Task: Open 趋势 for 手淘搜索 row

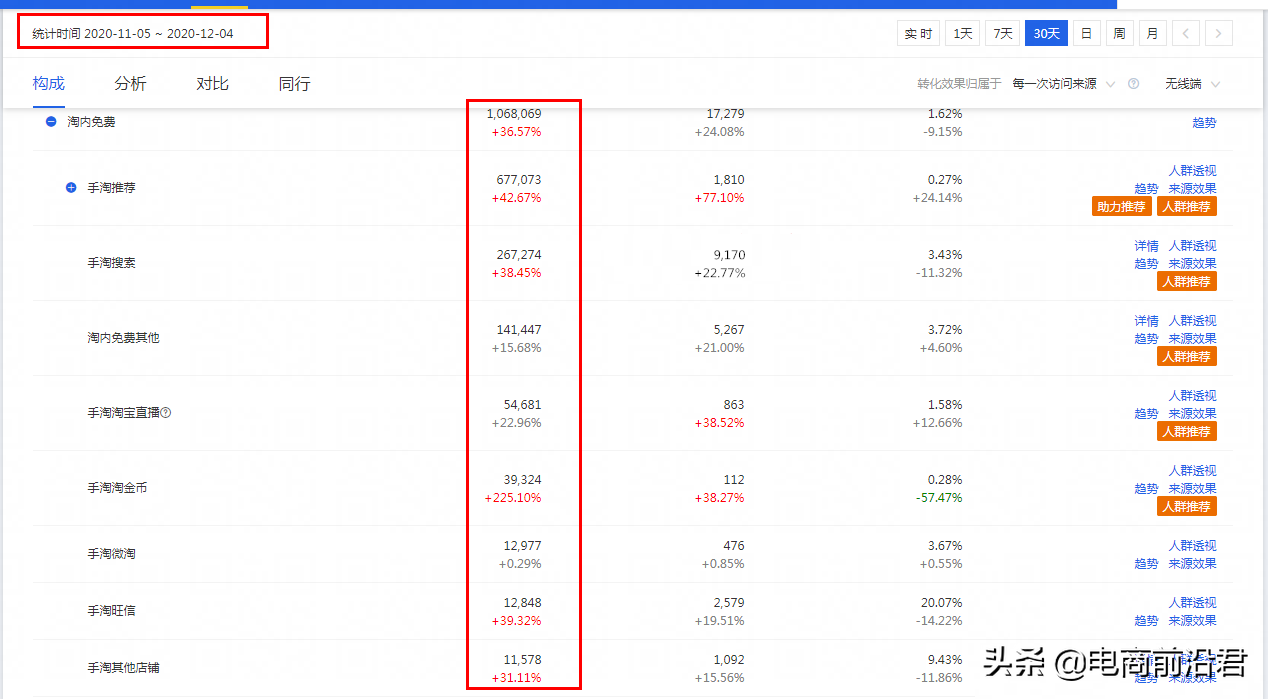Action: click(x=1146, y=264)
